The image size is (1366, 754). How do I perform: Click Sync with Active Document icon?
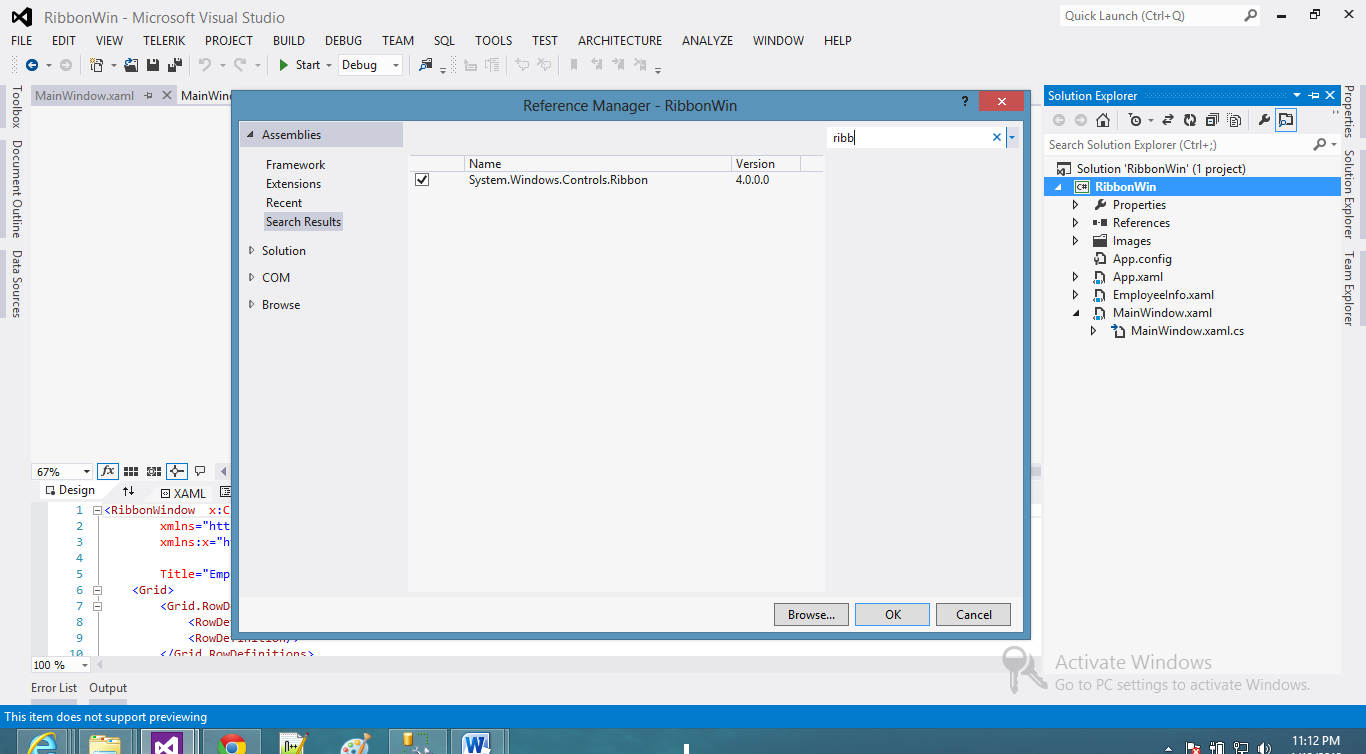tap(1167, 120)
